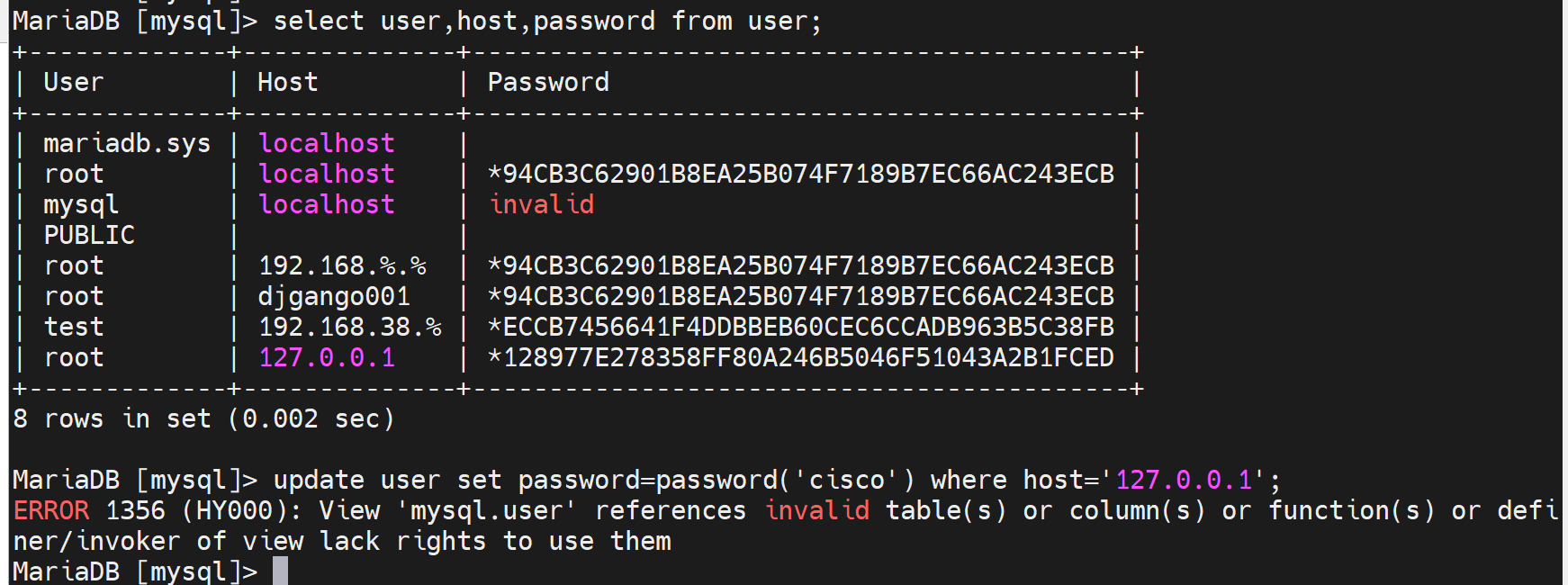Viewport: 1568px width, 585px height.
Task: Click the 192.168.%.% host value
Action: [x=342, y=266]
